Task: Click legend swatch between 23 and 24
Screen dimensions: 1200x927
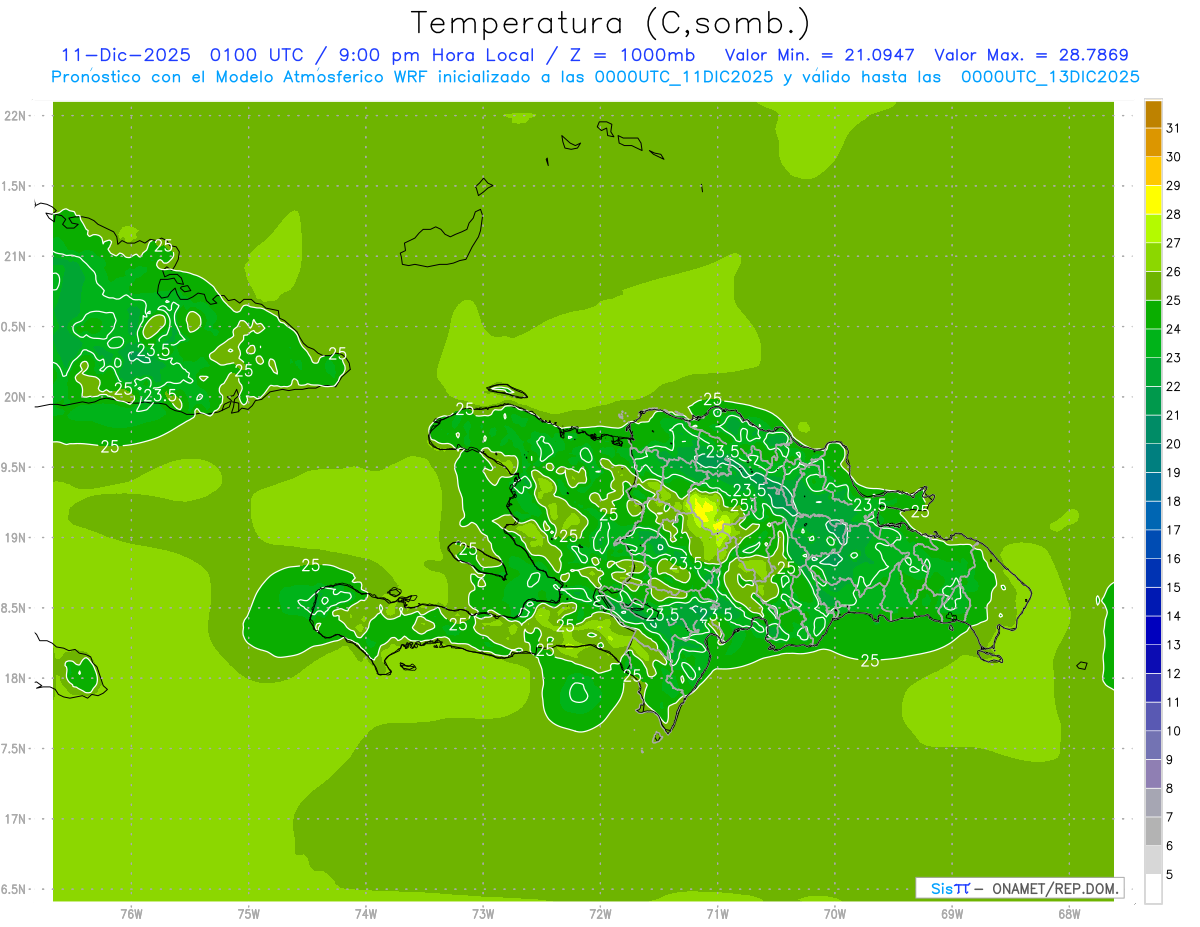Action: tap(1153, 344)
